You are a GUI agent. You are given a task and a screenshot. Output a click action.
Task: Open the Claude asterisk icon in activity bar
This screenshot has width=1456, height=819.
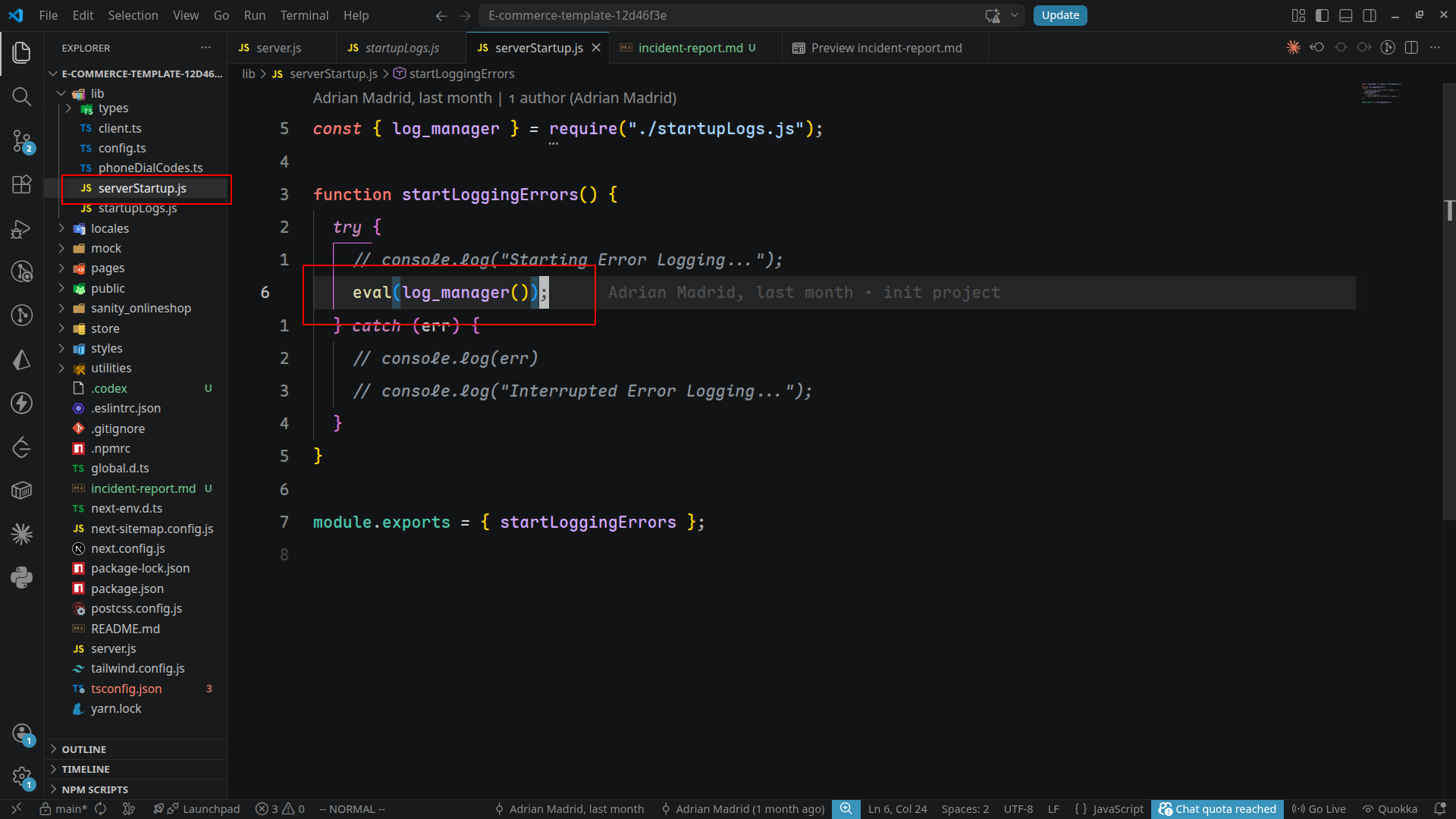coord(21,534)
